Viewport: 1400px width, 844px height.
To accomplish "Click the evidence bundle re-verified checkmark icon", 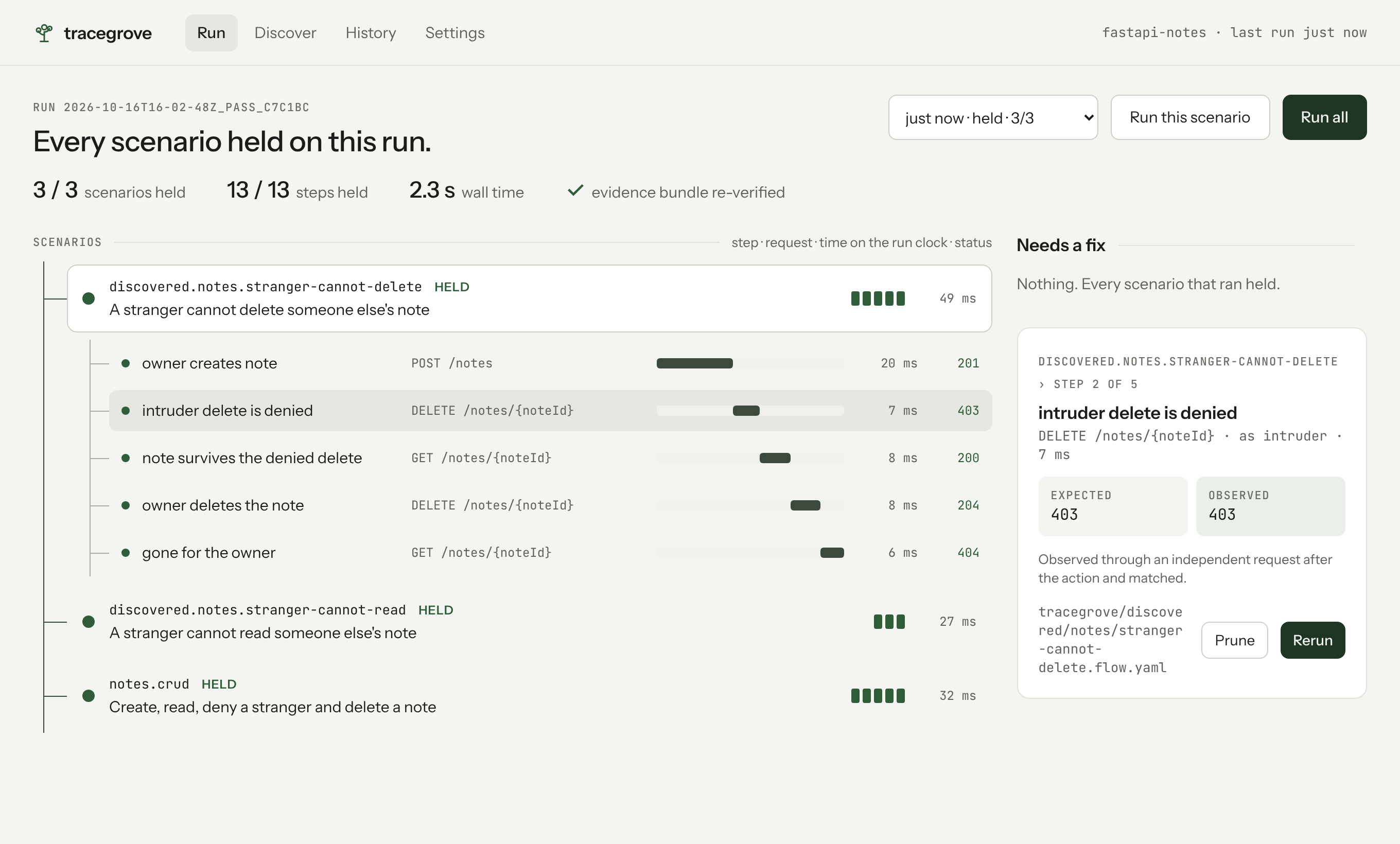I will pos(575,191).
